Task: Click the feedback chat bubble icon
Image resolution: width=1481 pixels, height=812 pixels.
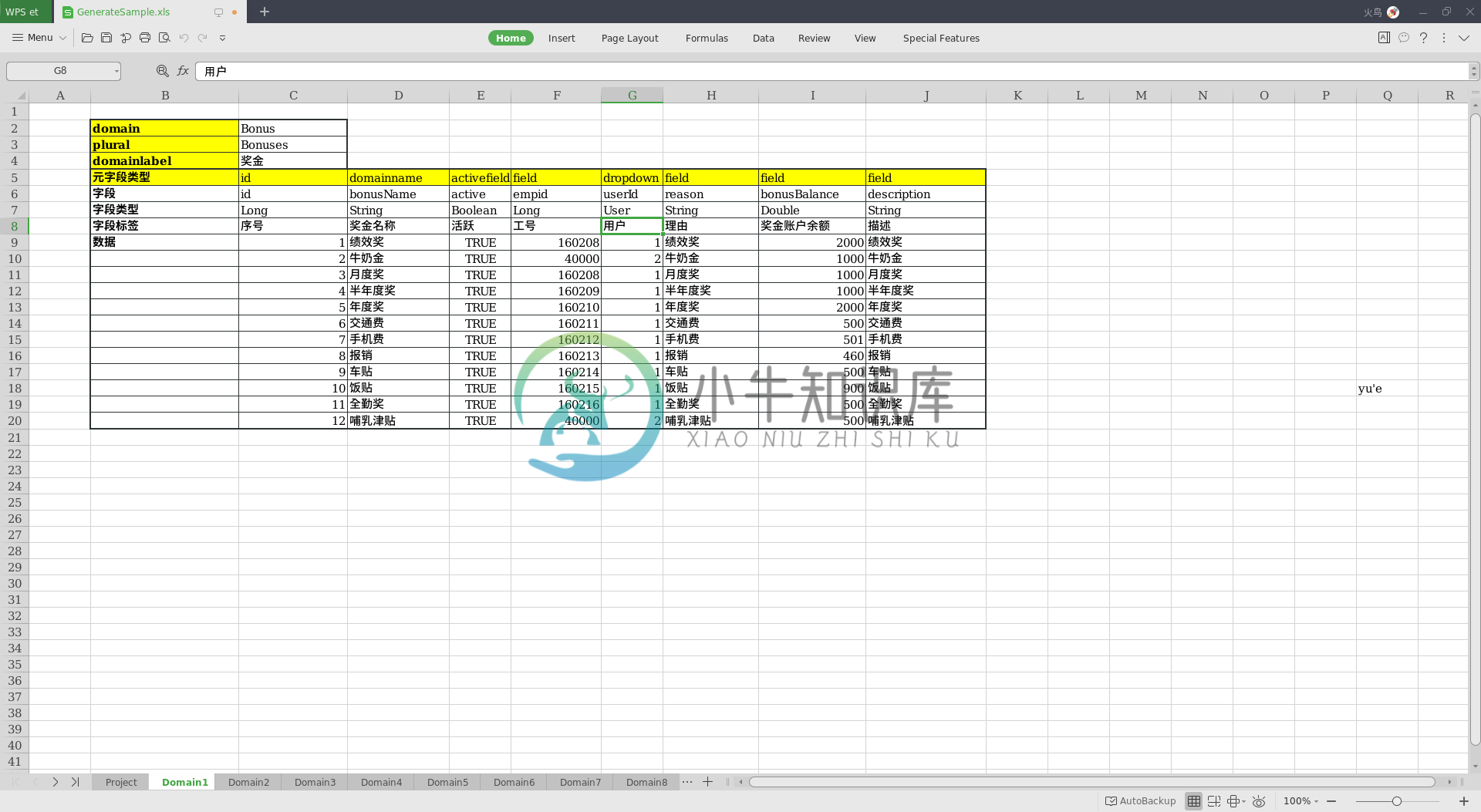Action: tap(1404, 38)
